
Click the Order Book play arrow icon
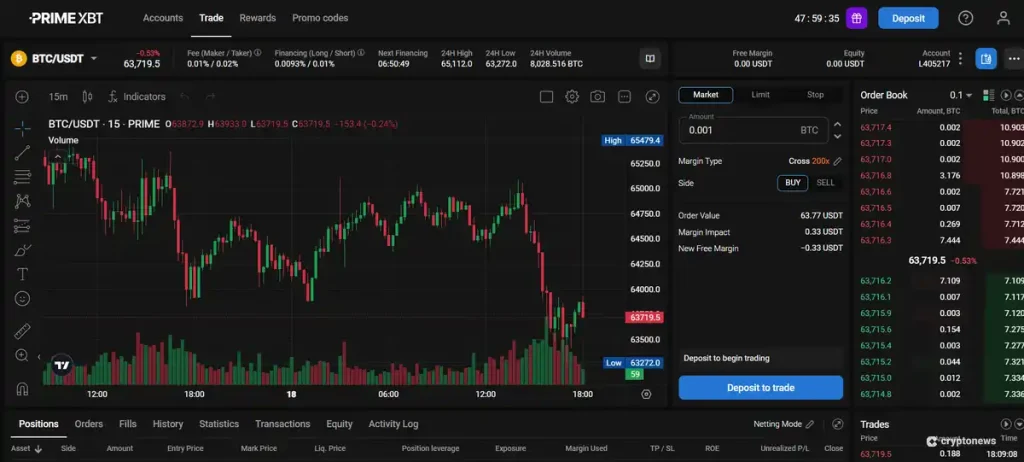[x=1006, y=95]
